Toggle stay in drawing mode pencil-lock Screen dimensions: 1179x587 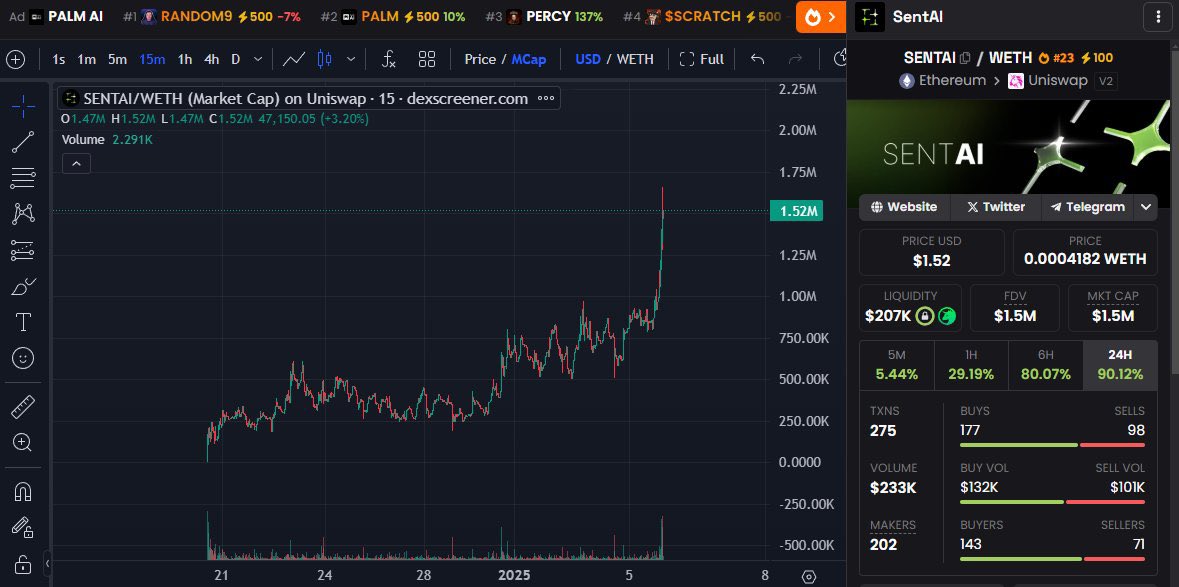[x=23, y=528]
